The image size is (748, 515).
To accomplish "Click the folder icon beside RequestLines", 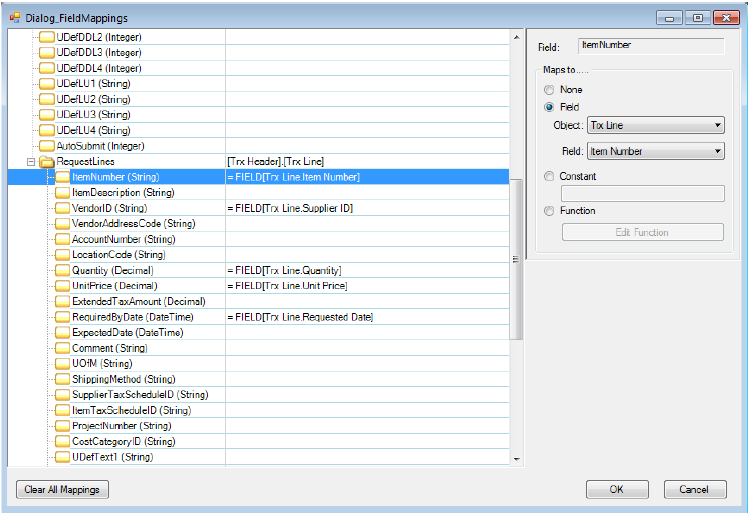I will [46, 161].
